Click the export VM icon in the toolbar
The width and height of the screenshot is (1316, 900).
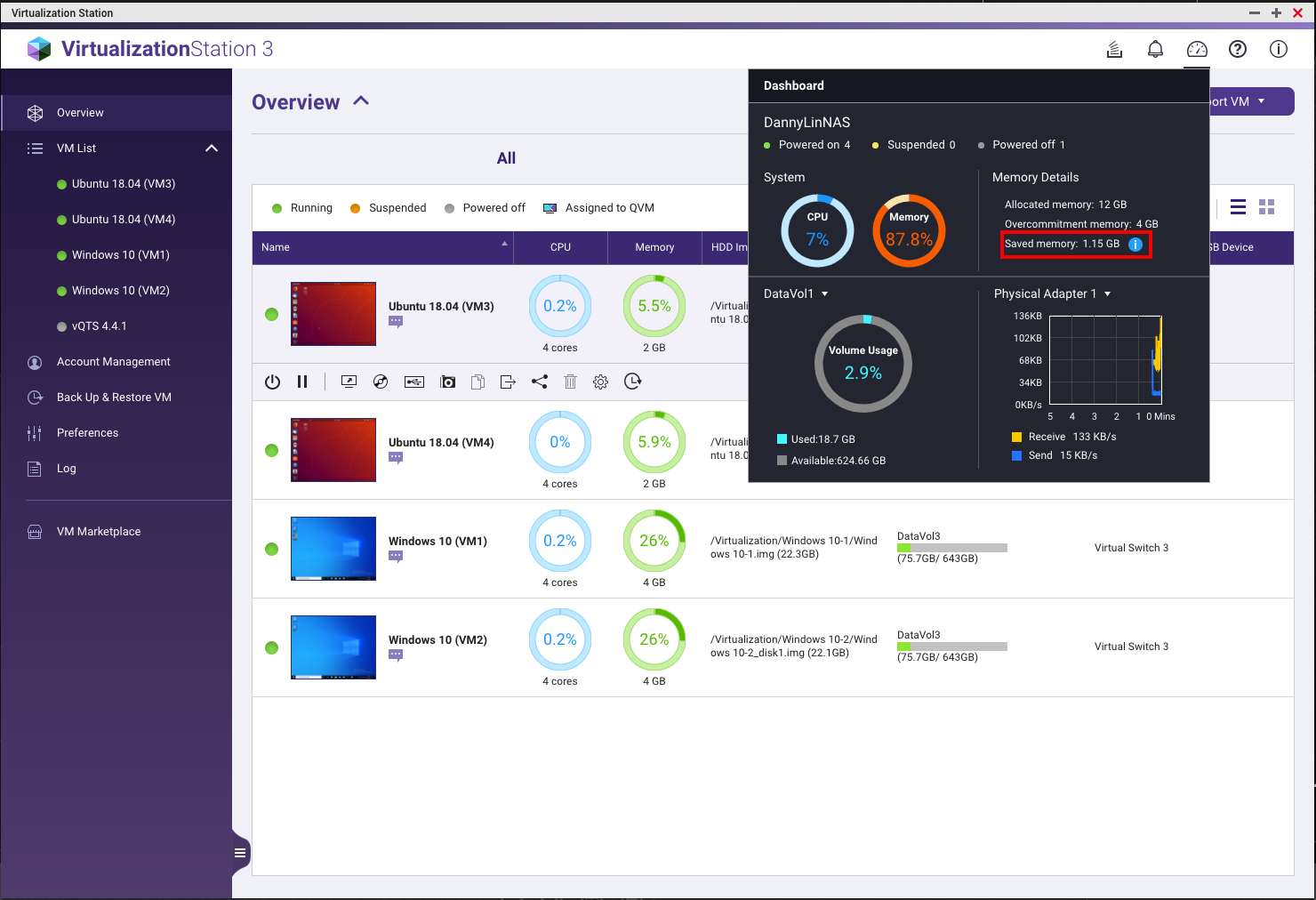[x=508, y=382]
